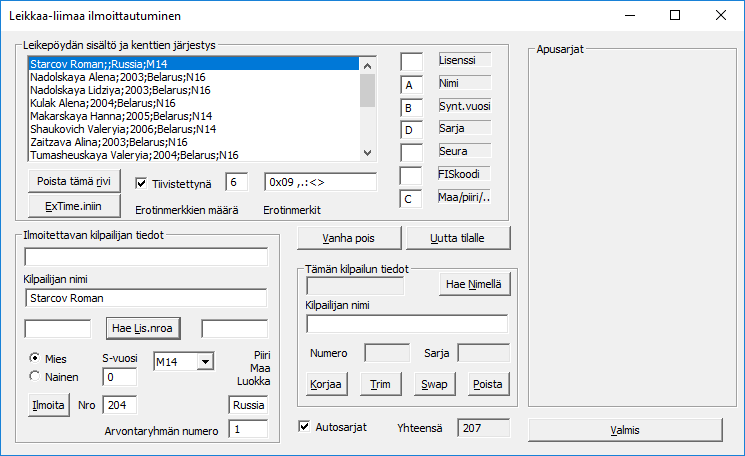Click the Vanha pois button

[348, 238]
